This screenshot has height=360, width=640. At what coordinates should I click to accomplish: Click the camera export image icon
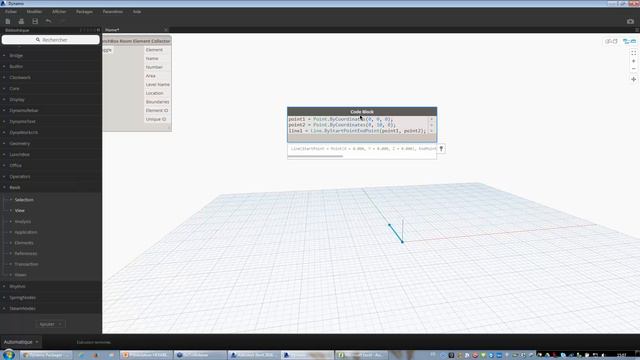click(630, 21)
